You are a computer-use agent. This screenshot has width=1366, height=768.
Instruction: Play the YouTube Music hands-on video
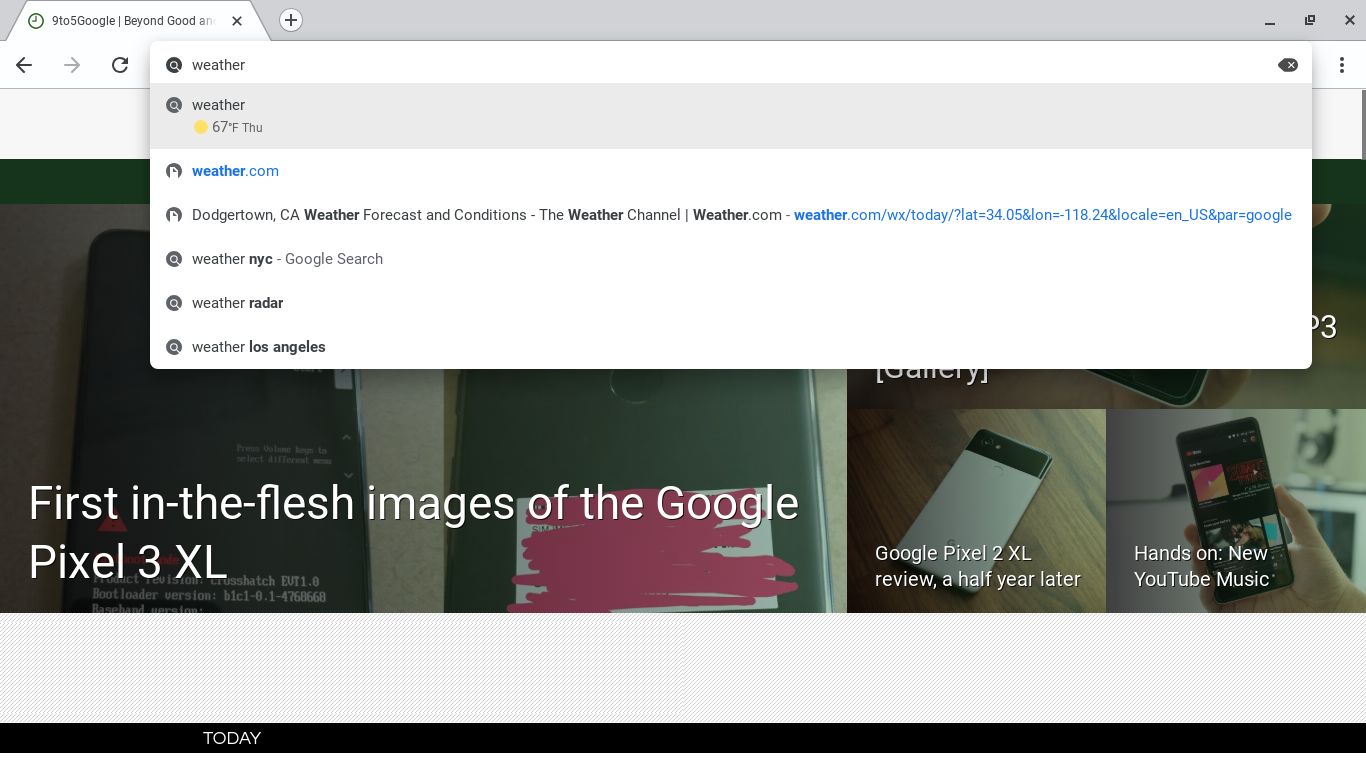(x=1235, y=510)
